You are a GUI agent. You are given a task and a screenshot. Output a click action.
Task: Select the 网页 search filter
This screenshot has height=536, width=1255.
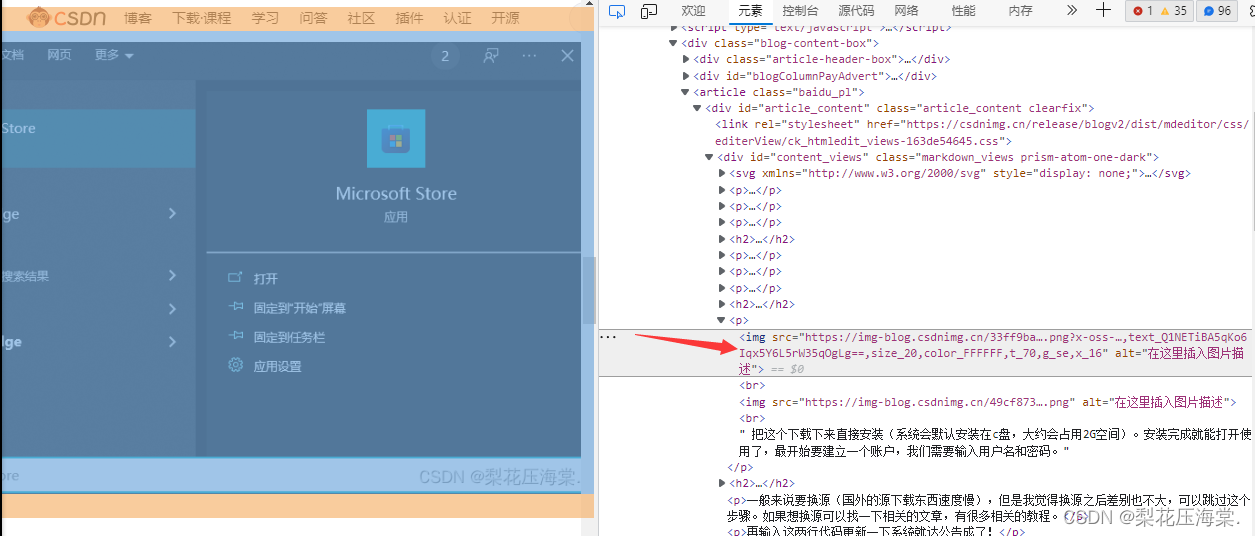[x=60, y=55]
